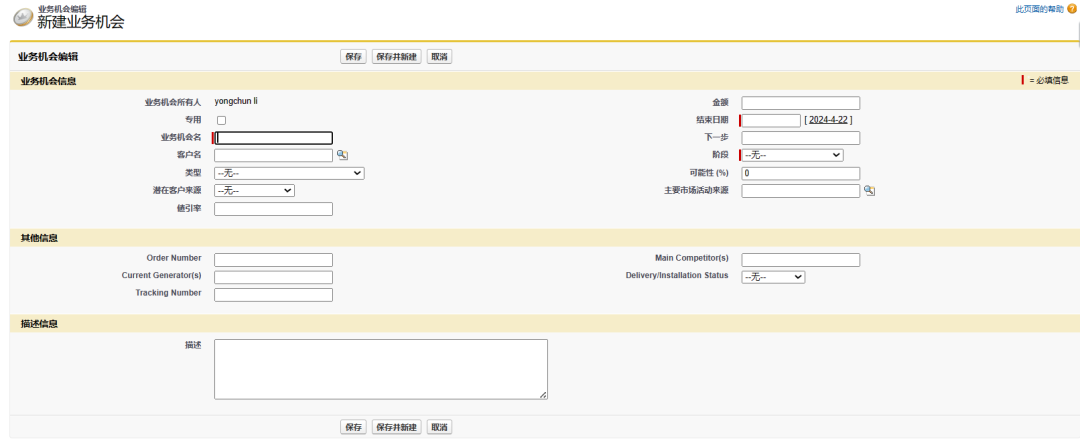Image resolution: width=1080 pixels, height=447 pixels.
Task: Click the 结束日期 input field
Action: coord(771,121)
